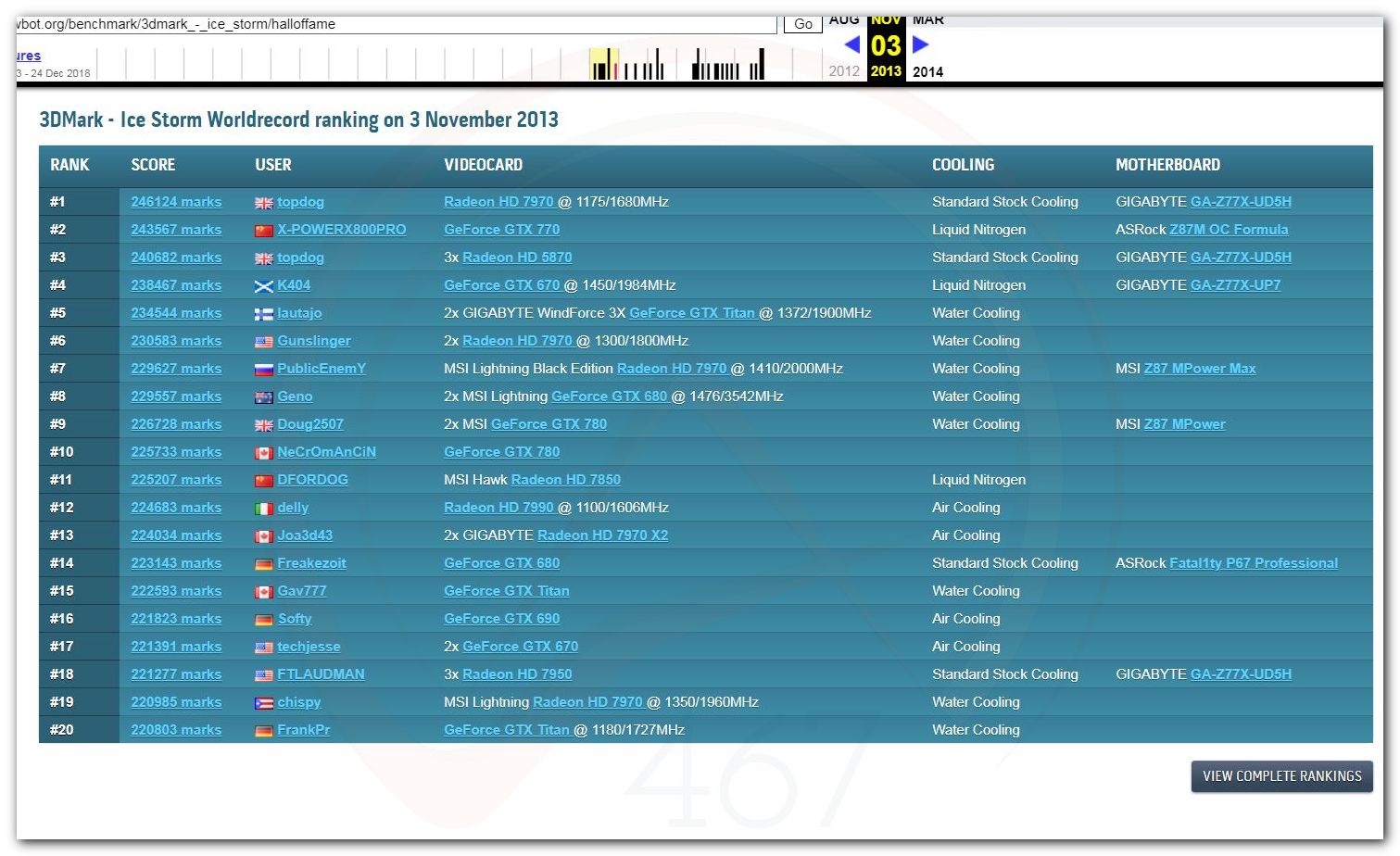Click the SCORE column header
This screenshot has width=1400, height=856.
coord(153,165)
